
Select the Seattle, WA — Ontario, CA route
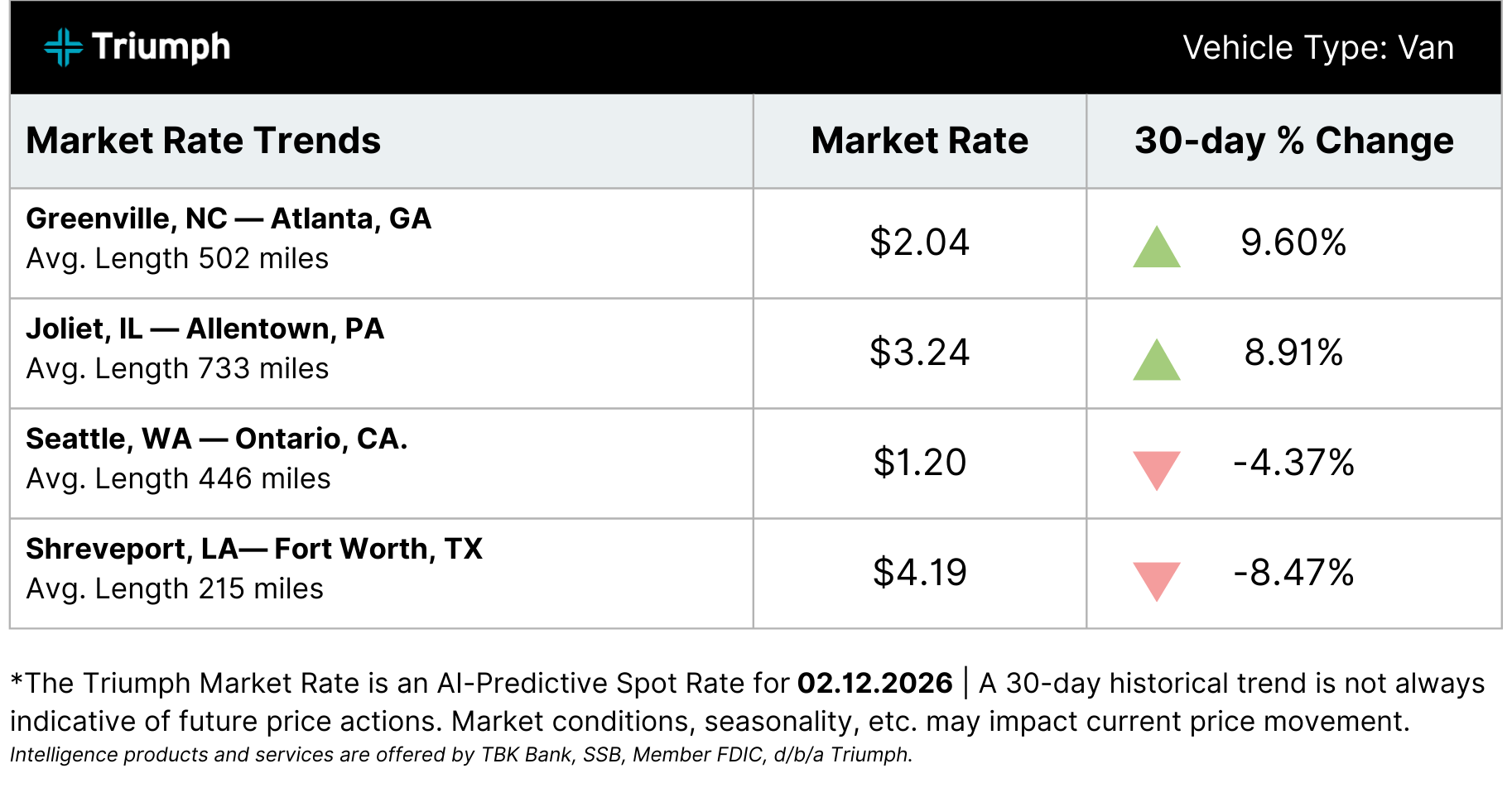[217, 439]
